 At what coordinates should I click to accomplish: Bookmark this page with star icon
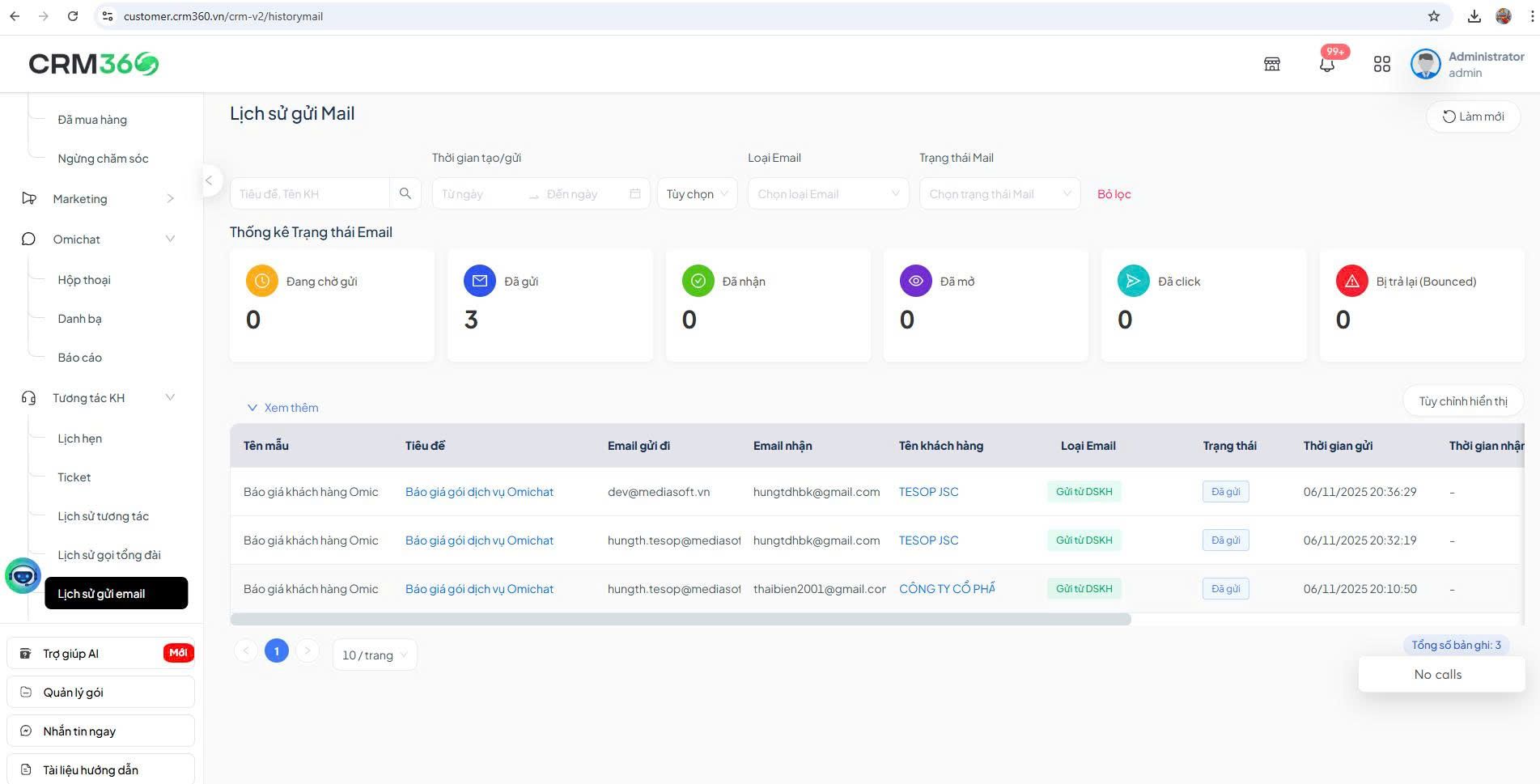point(1433,16)
